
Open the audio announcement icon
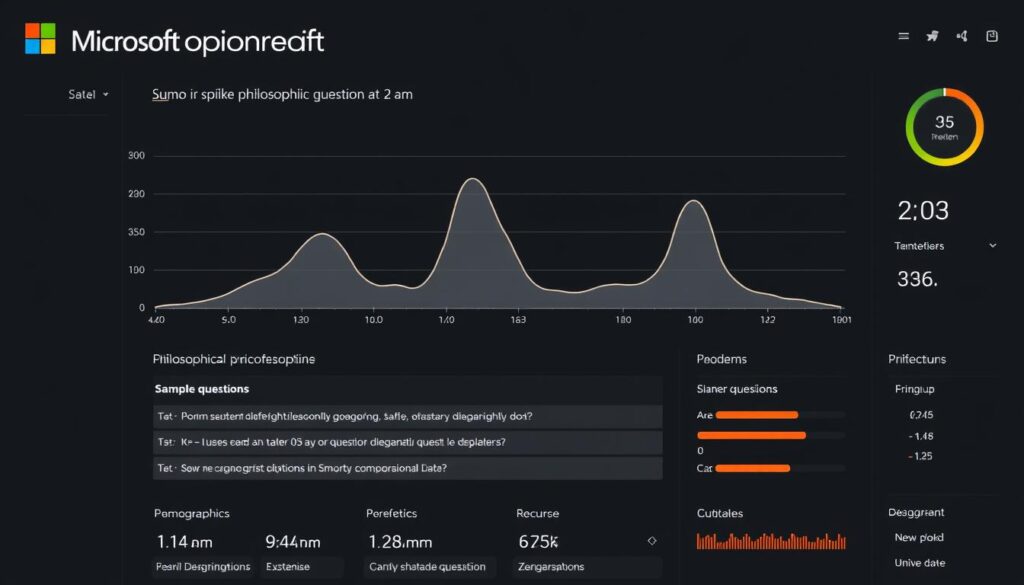[962, 35]
